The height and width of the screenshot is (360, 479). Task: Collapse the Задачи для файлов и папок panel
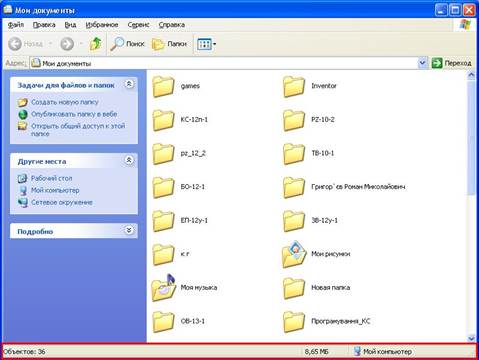pyautogui.click(x=129, y=84)
